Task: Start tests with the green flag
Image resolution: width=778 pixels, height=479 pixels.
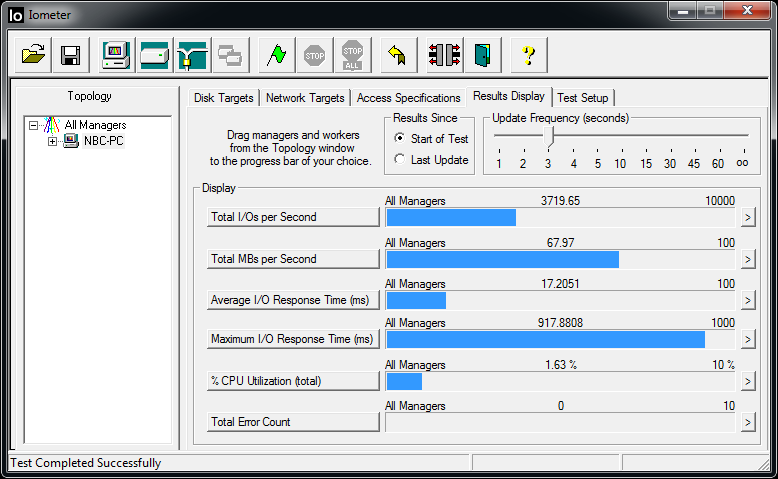Action: click(276, 55)
